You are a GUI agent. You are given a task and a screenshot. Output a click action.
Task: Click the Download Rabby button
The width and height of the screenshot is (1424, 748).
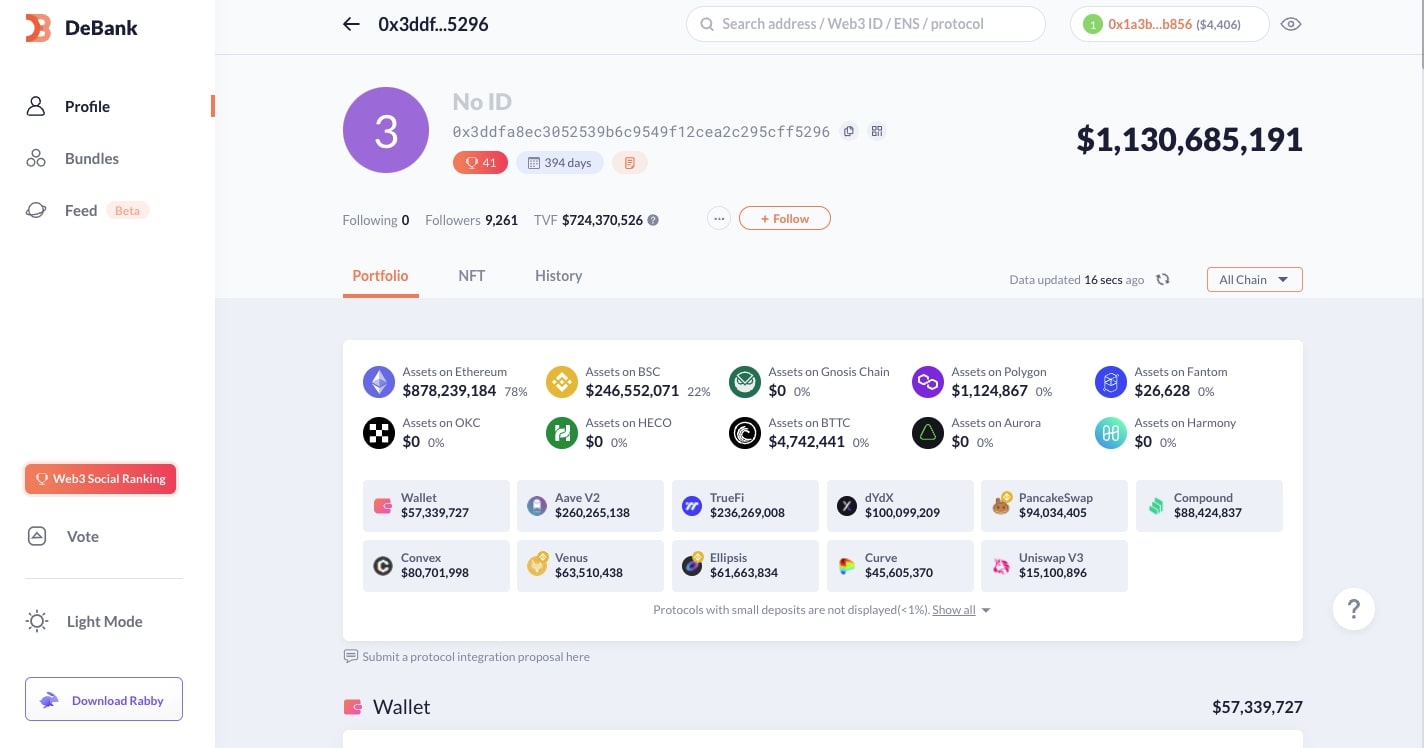(104, 700)
